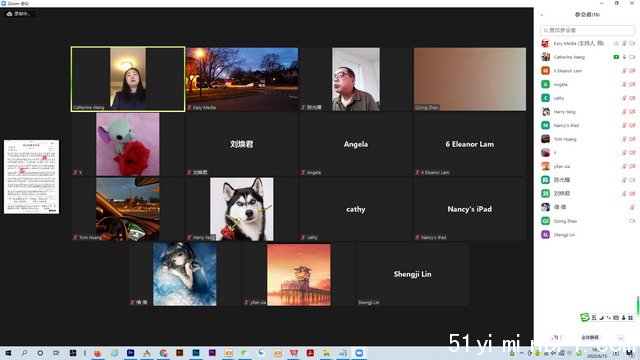Select Tom Huang row in participants list
Viewport: 640px width, 360px height.
click(588, 139)
